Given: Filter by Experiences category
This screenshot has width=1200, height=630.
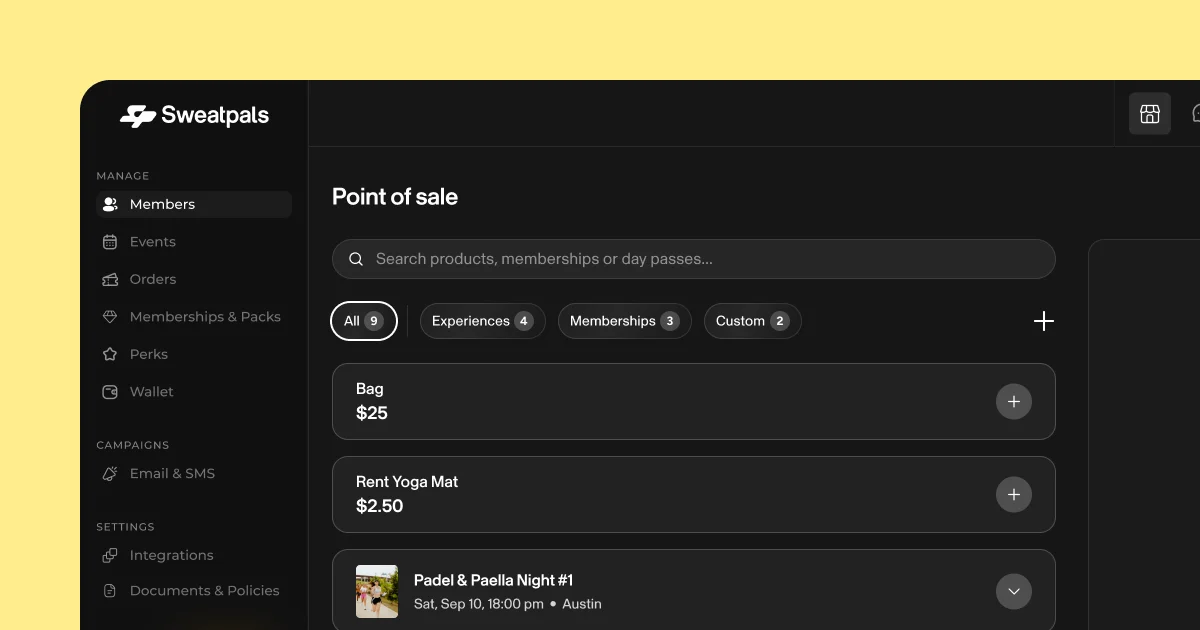Looking at the screenshot, I should (482, 321).
